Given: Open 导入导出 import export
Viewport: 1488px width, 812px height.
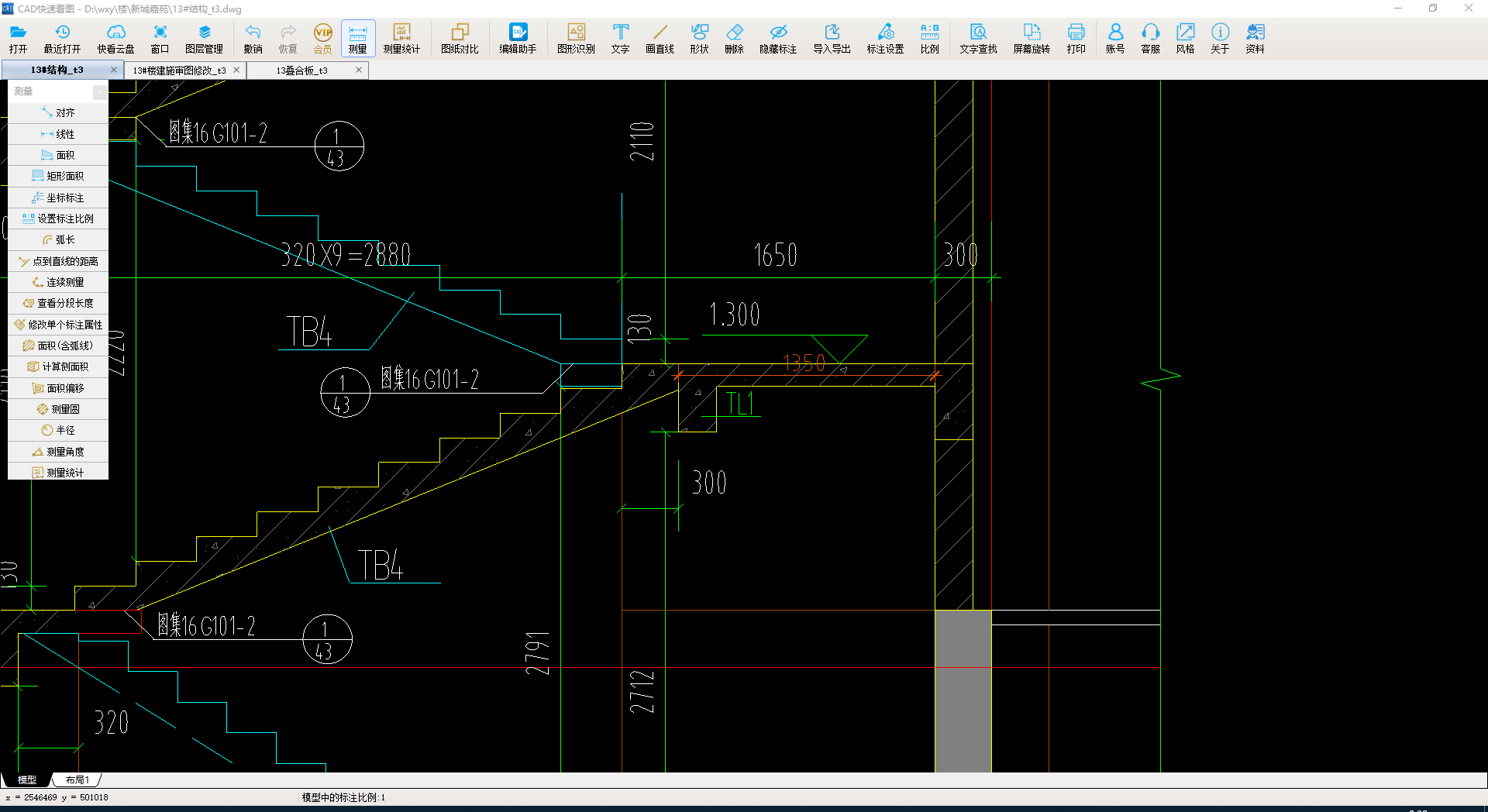Looking at the screenshot, I should (832, 38).
